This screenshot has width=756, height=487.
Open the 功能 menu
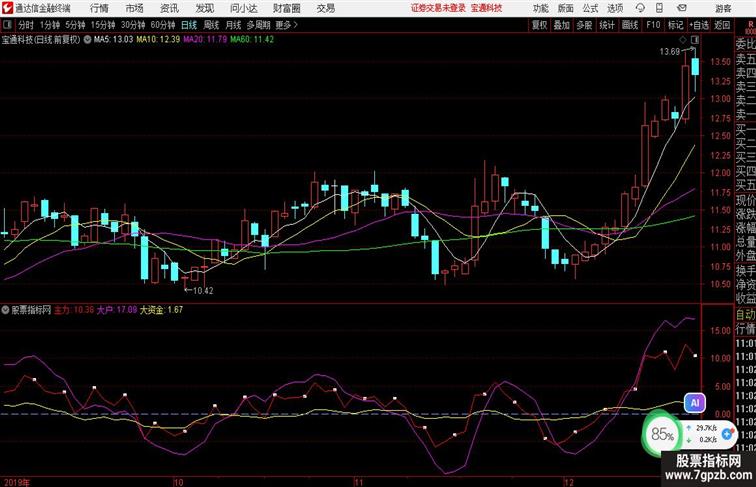point(540,8)
